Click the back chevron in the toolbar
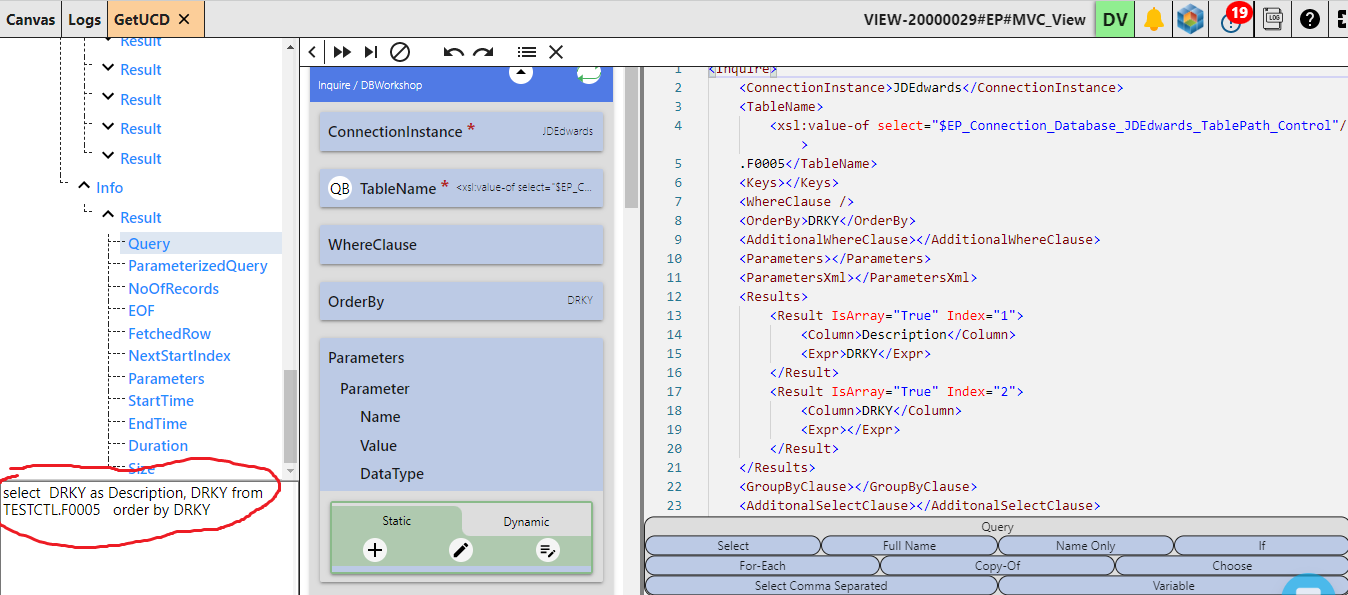The height and width of the screenshot is (595, 1348). [313, 52]
